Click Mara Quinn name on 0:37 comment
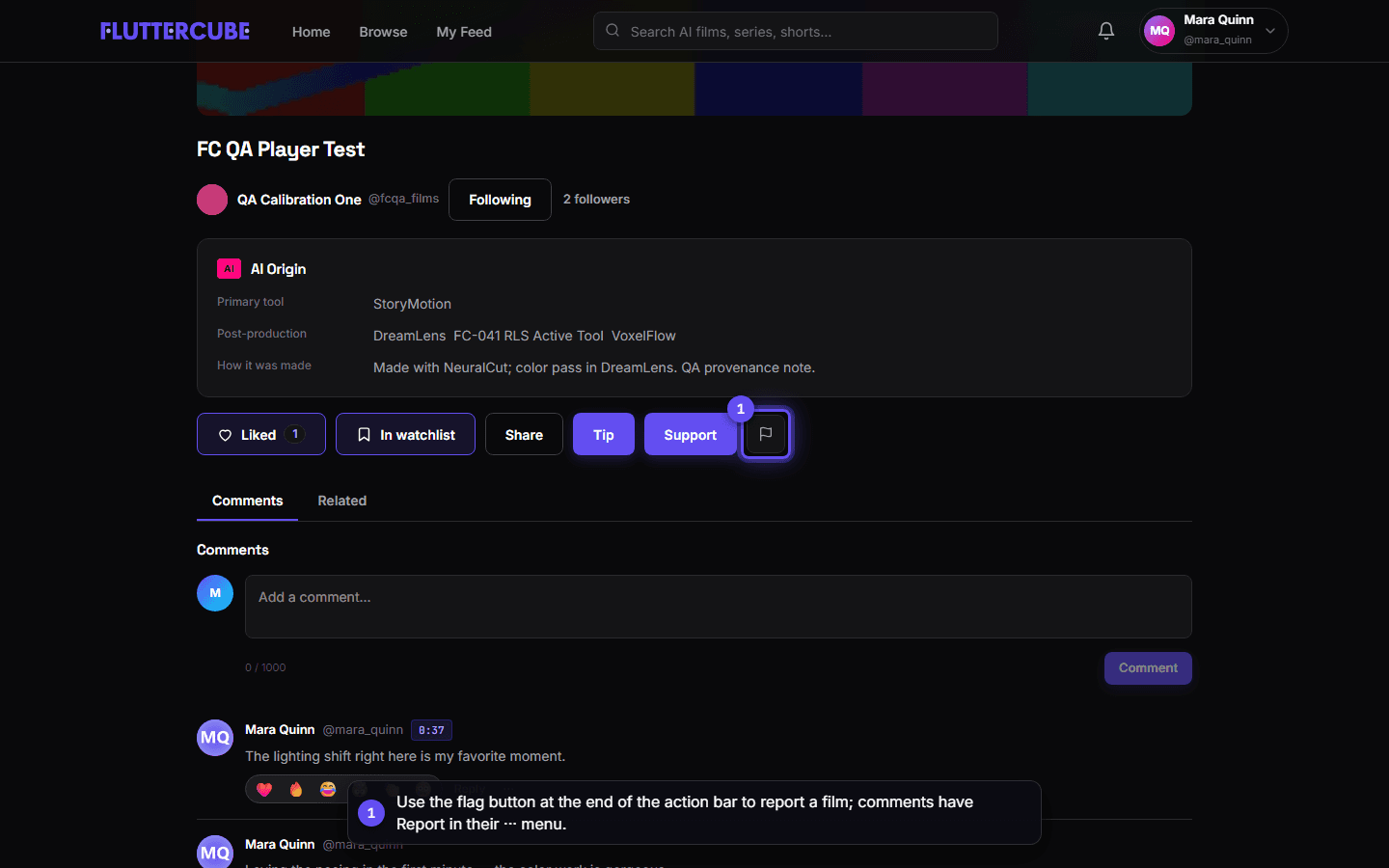Screen dimensions: 1389x868 pyautogui.click(x=280, y=730)
